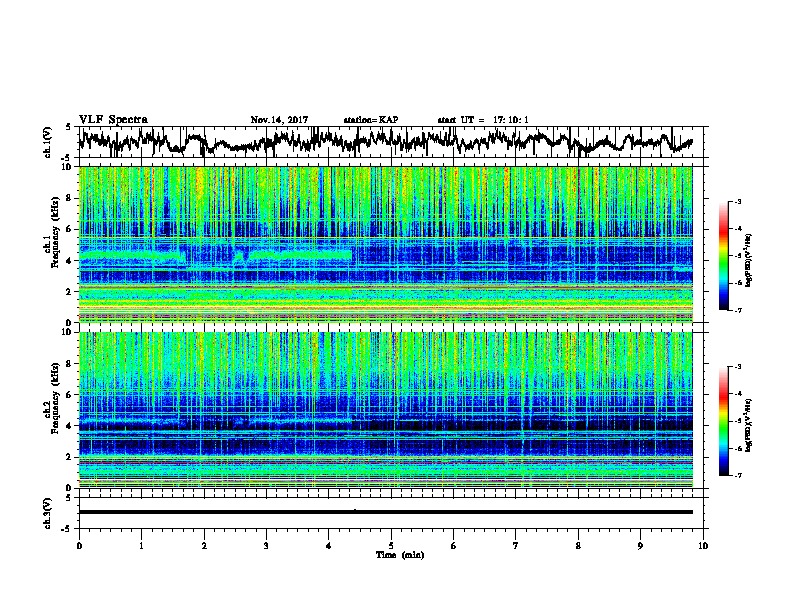Viewport: 792px width, 612px height.
Task: Click time axis tick label "8"
Action: [578, 546]
